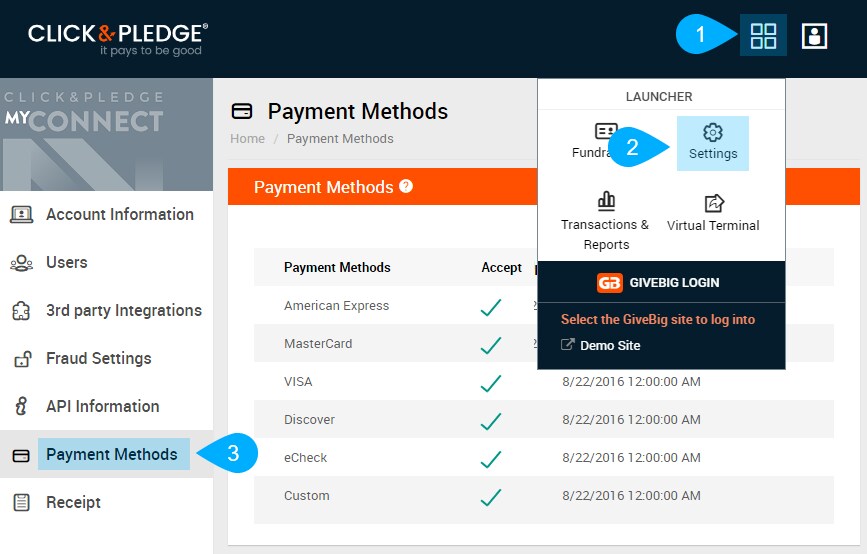
Task: Open the Demo Site link
Action: [610, 345]
